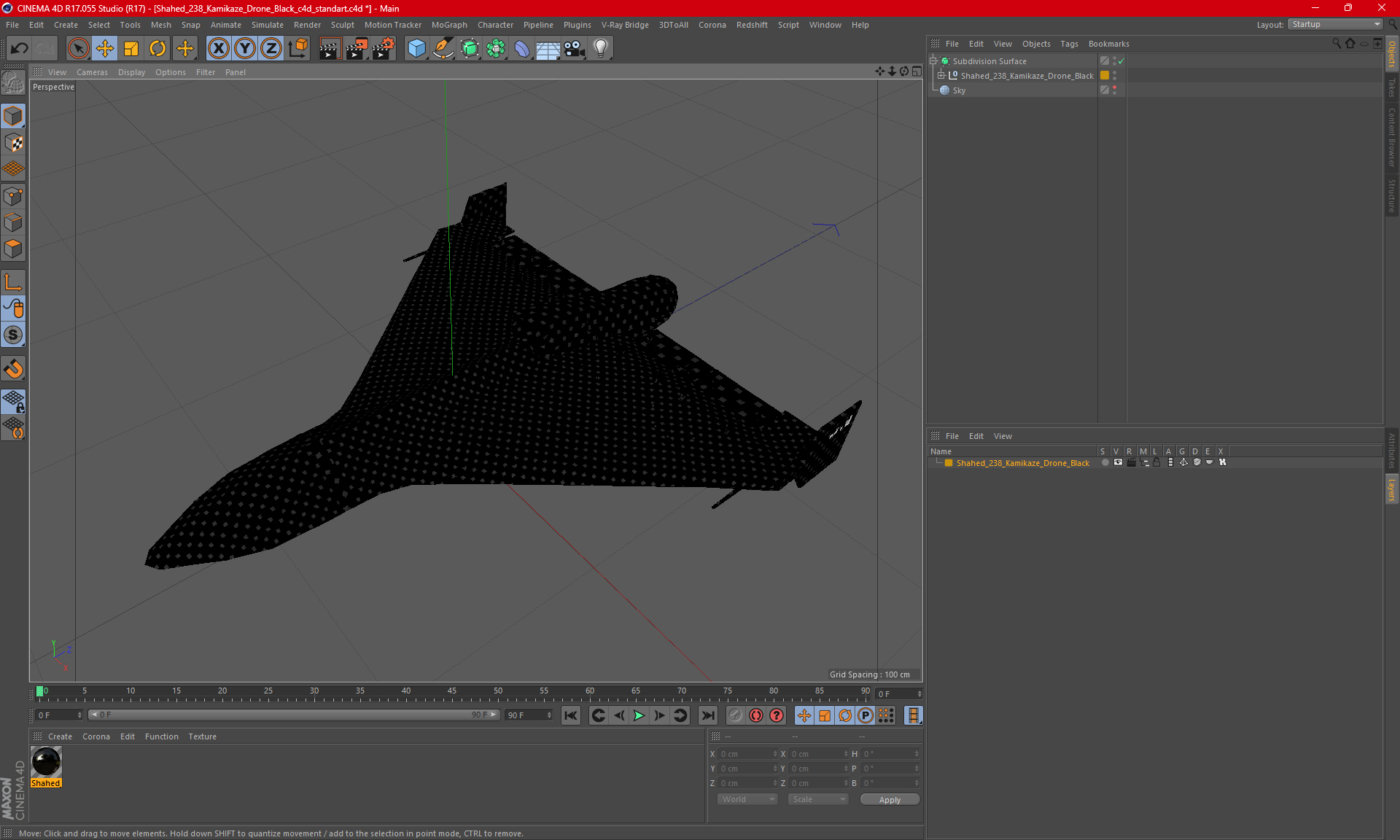
Task: Toggle X axis lock
Action: 218,49
